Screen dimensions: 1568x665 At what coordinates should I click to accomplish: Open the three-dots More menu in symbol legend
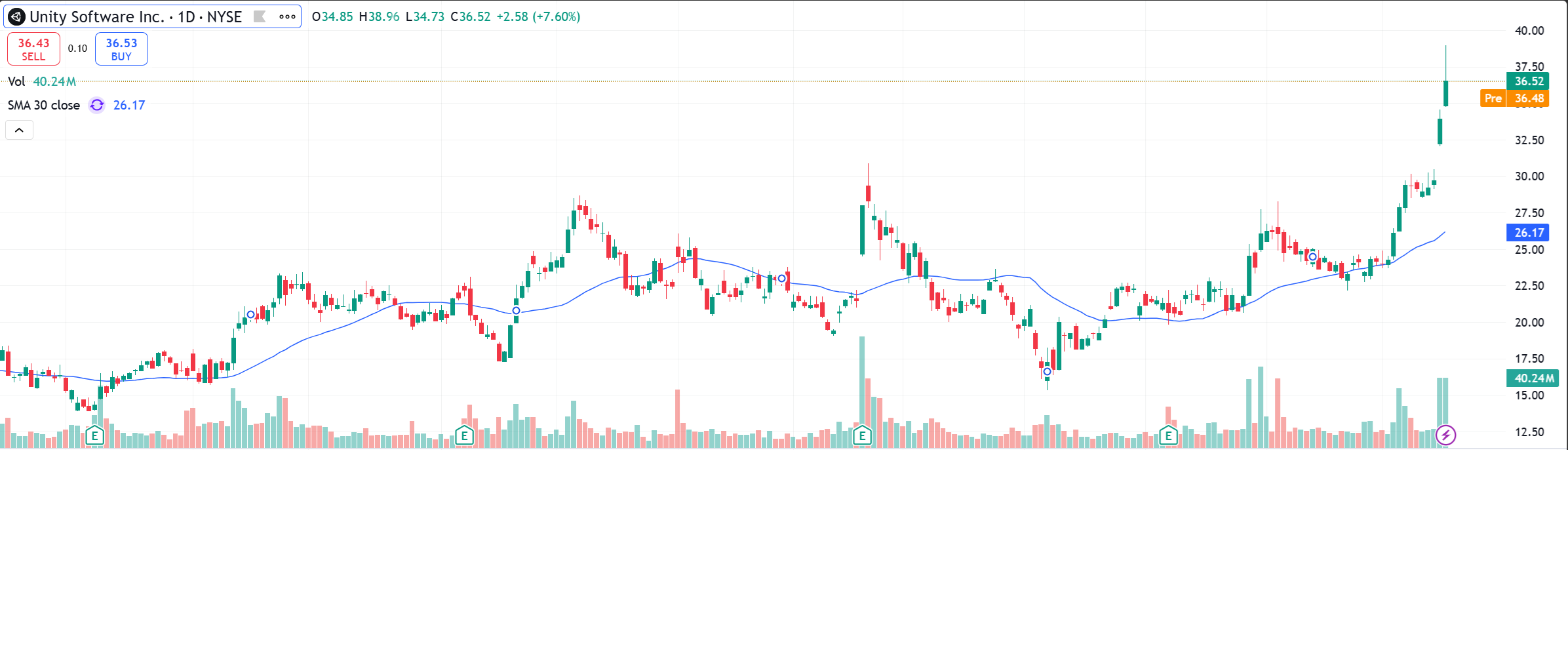pos(287,16)
